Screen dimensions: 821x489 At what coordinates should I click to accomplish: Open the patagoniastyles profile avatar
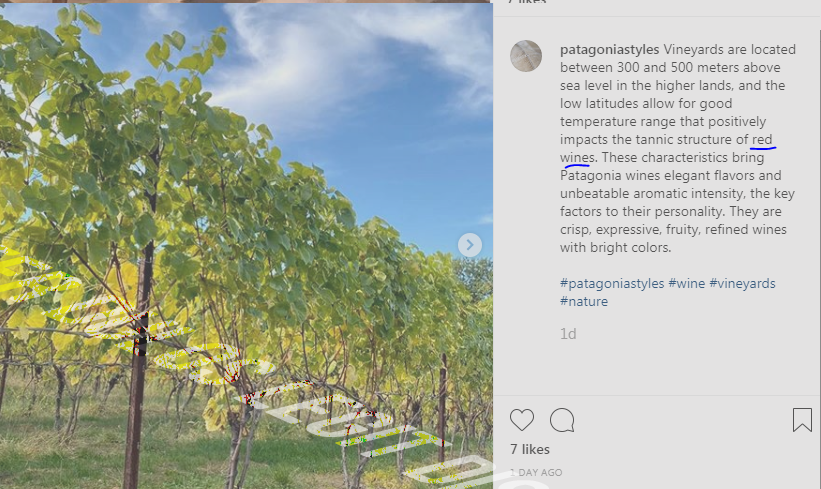click(x=526, y=56)
